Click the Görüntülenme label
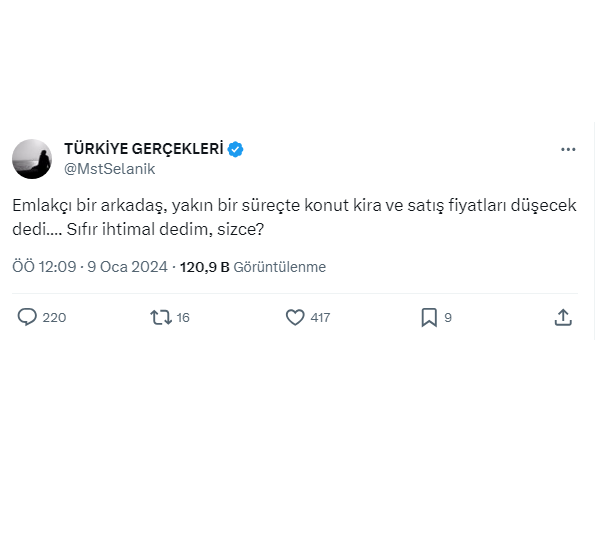Screen dimensions: 609x537 click(x=279, y=267)
